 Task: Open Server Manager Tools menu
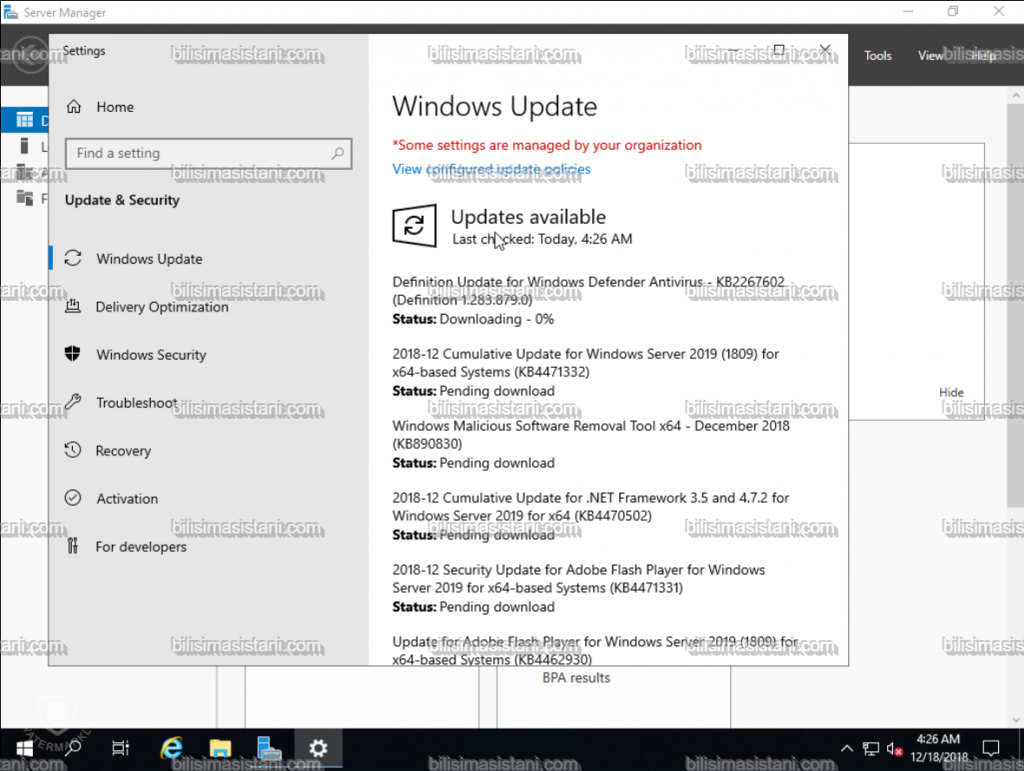878,55
